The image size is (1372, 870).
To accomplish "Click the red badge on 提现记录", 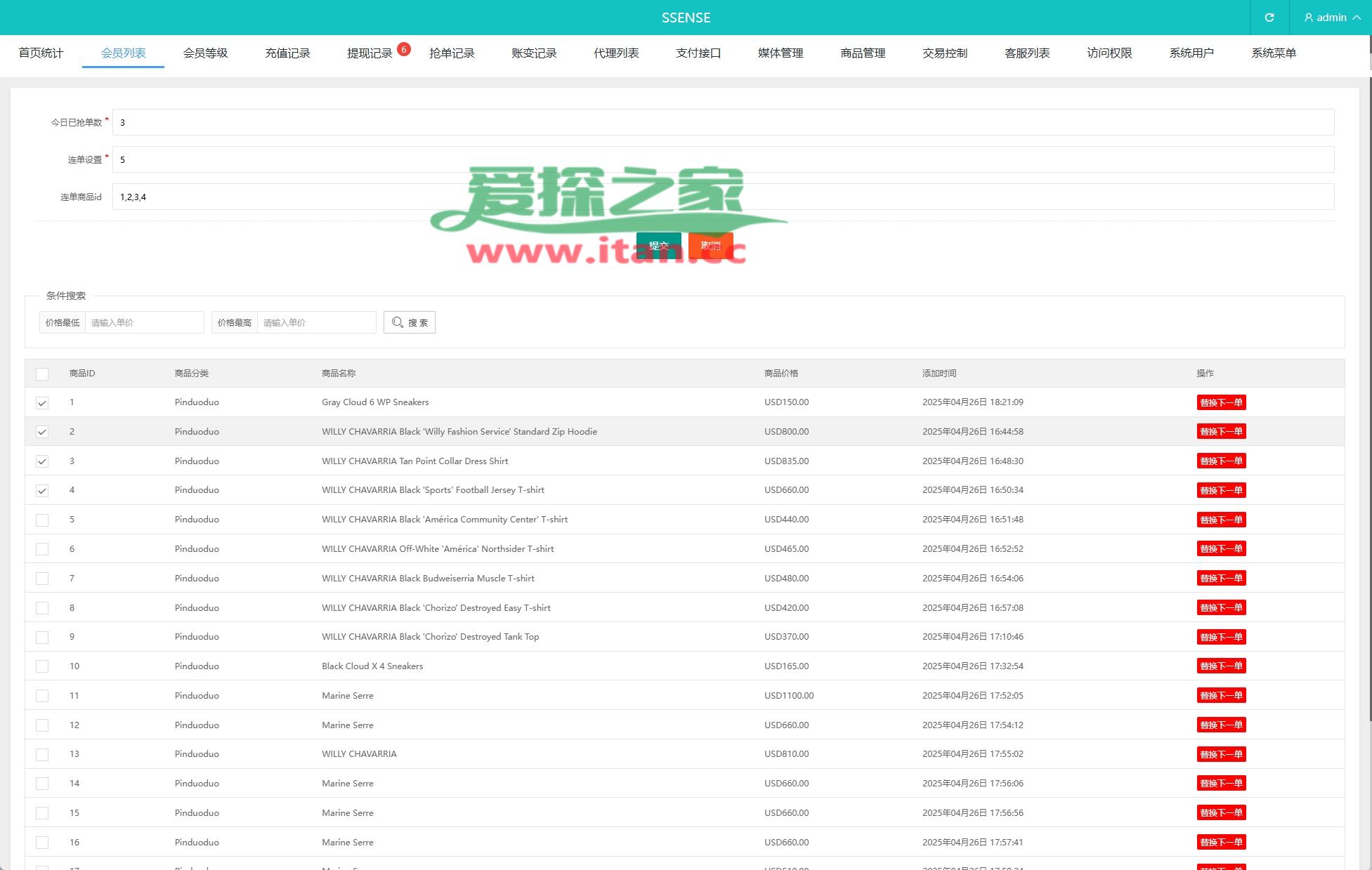I will (x=404, y=49).
